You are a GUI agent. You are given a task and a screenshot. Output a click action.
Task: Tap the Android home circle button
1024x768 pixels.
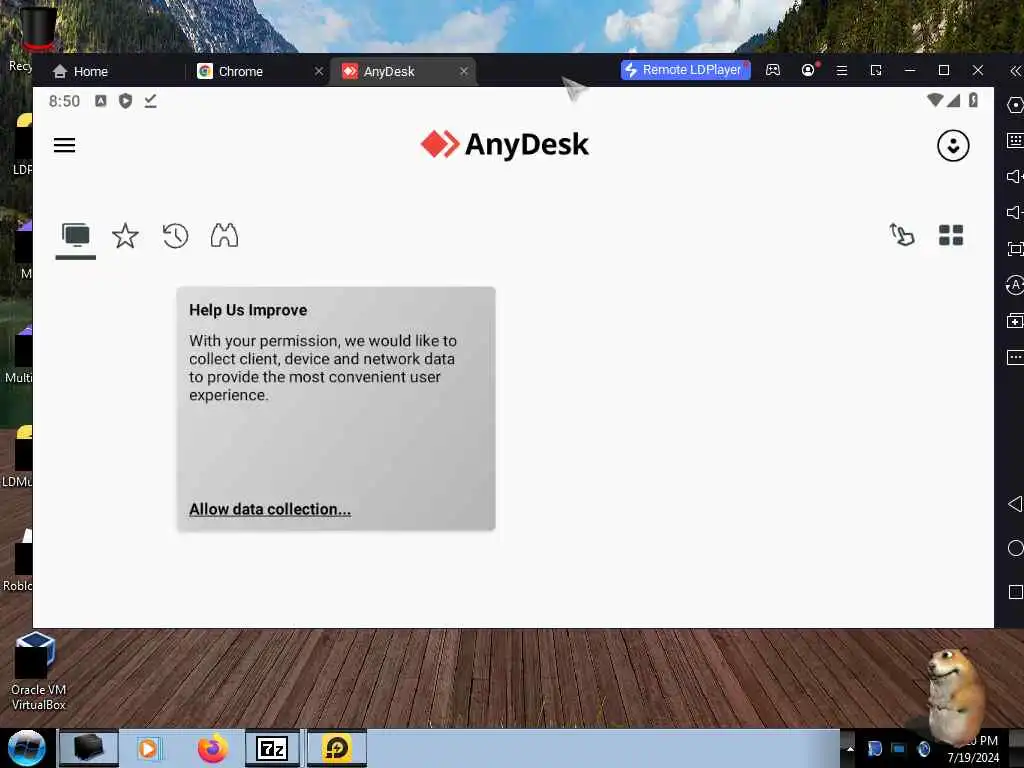point(1016,548)
